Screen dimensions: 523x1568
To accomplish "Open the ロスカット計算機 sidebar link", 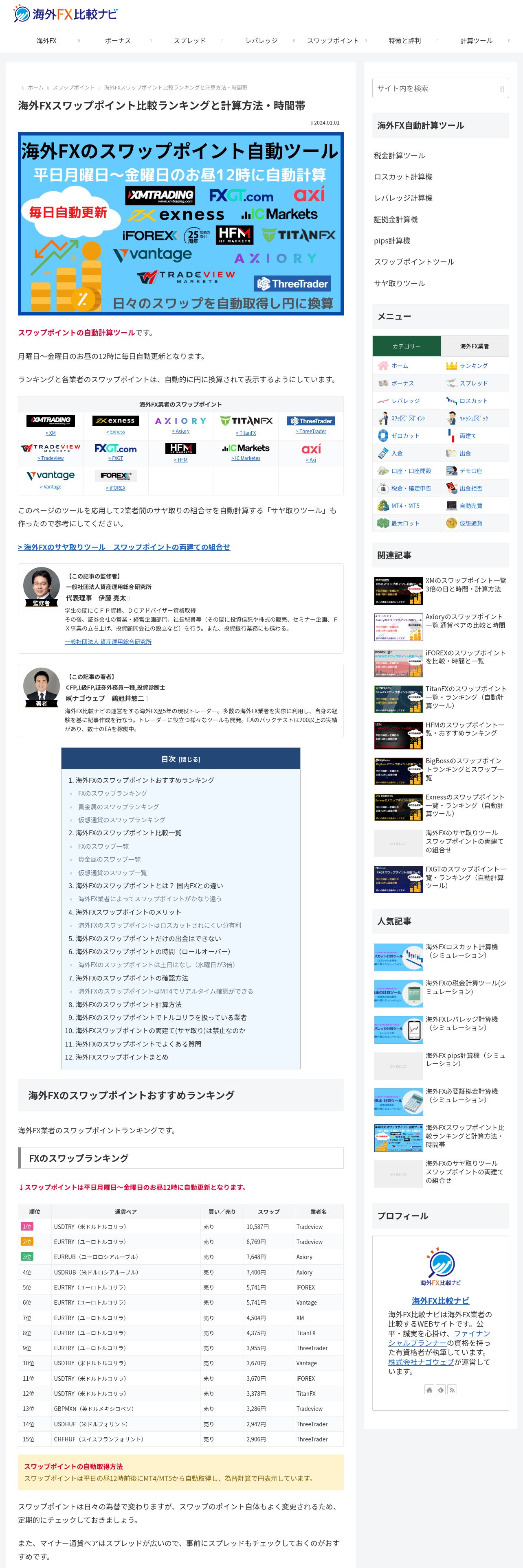I will pos(403,177).
